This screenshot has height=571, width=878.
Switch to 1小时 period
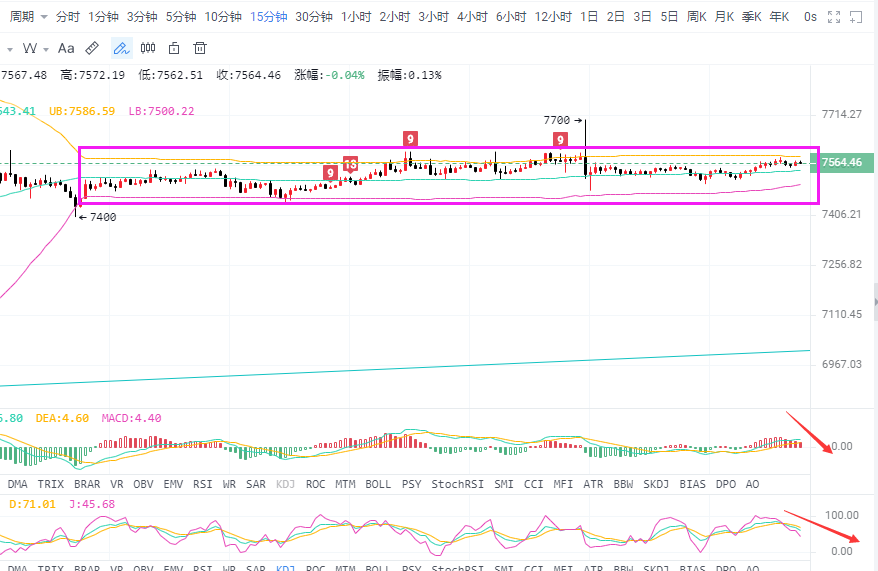point(356,17)
